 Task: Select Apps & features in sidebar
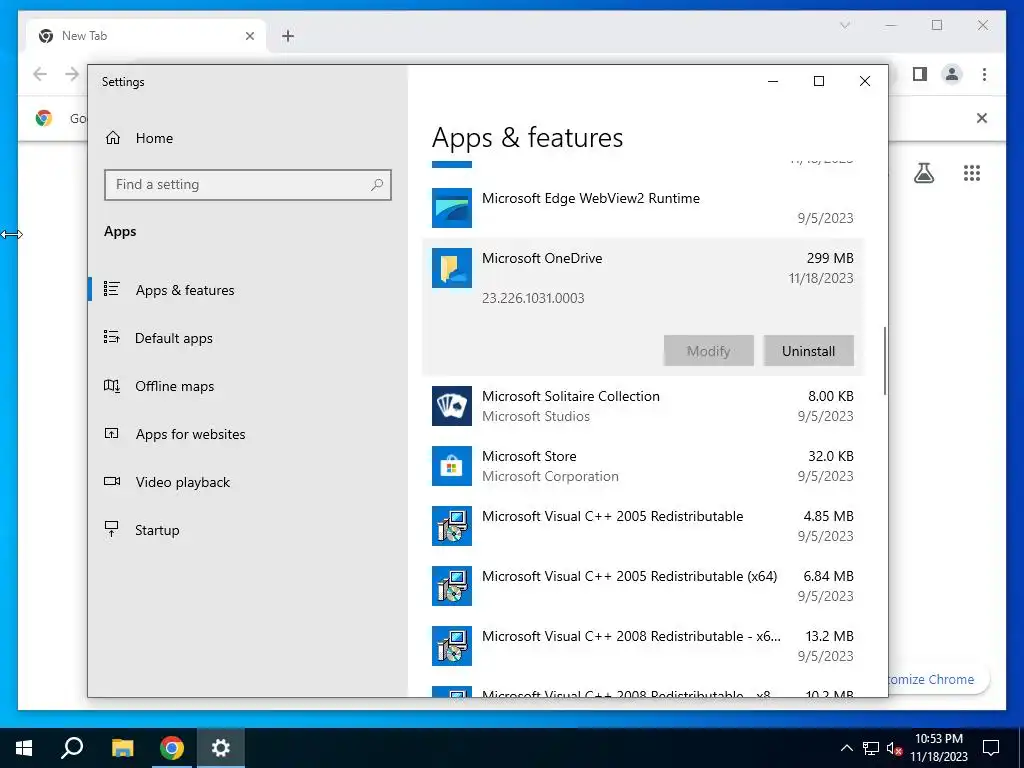pyautogui.click(x=248, y=289)
